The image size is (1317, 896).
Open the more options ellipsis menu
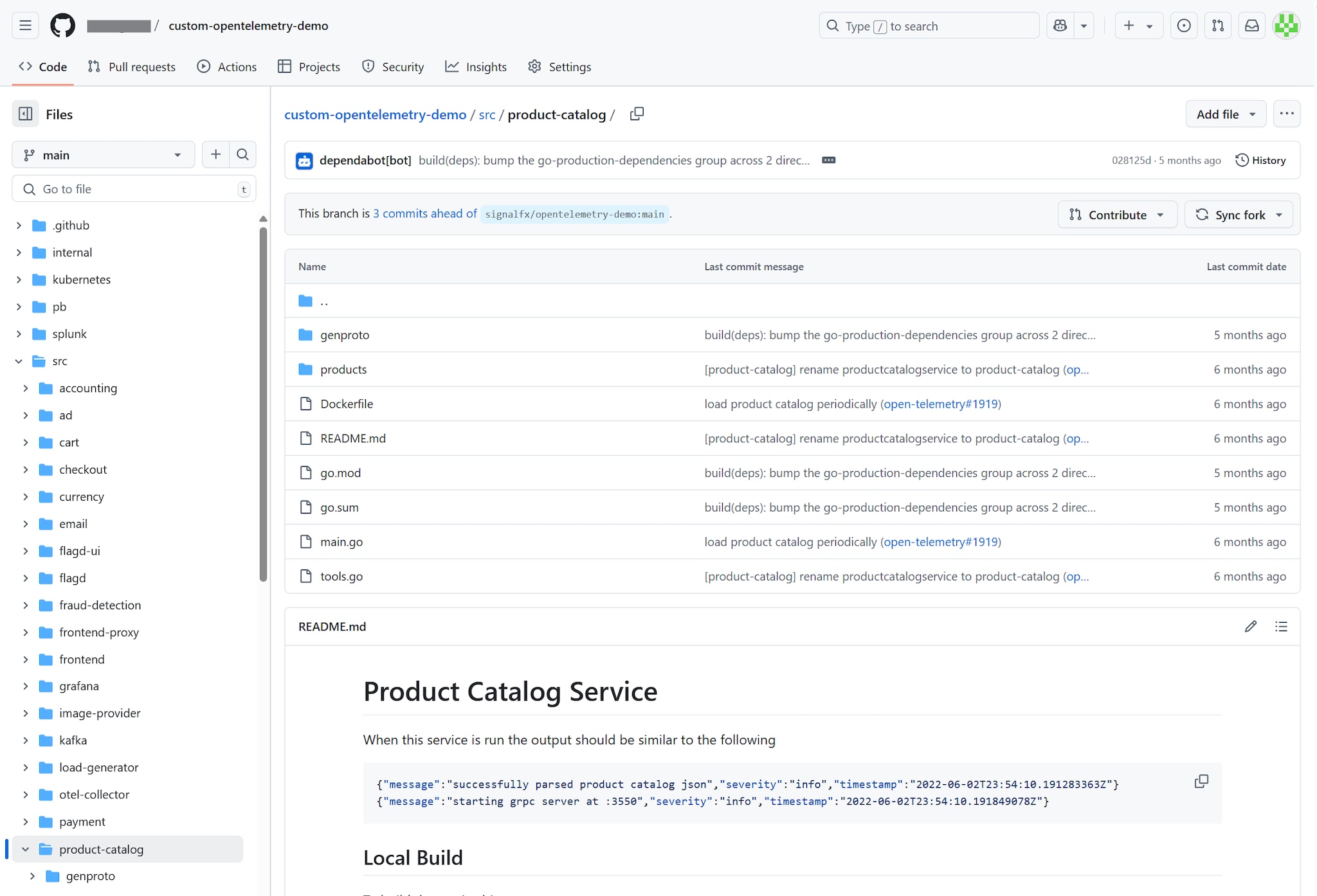[1287, 114]
